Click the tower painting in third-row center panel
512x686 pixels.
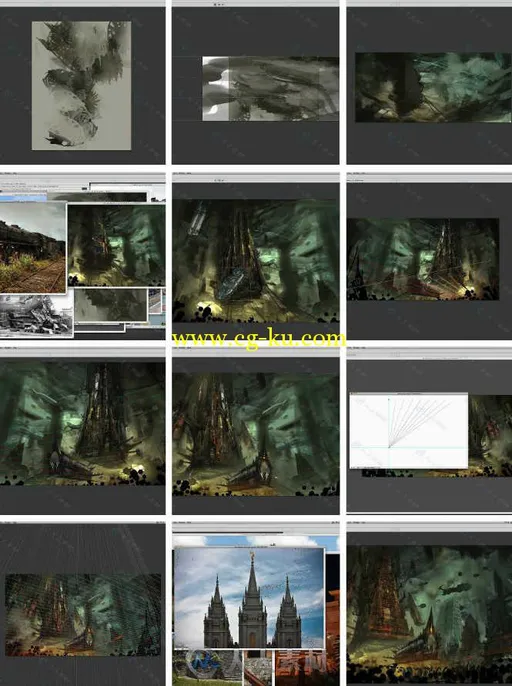pyautogui.click(x=256, y=434)
